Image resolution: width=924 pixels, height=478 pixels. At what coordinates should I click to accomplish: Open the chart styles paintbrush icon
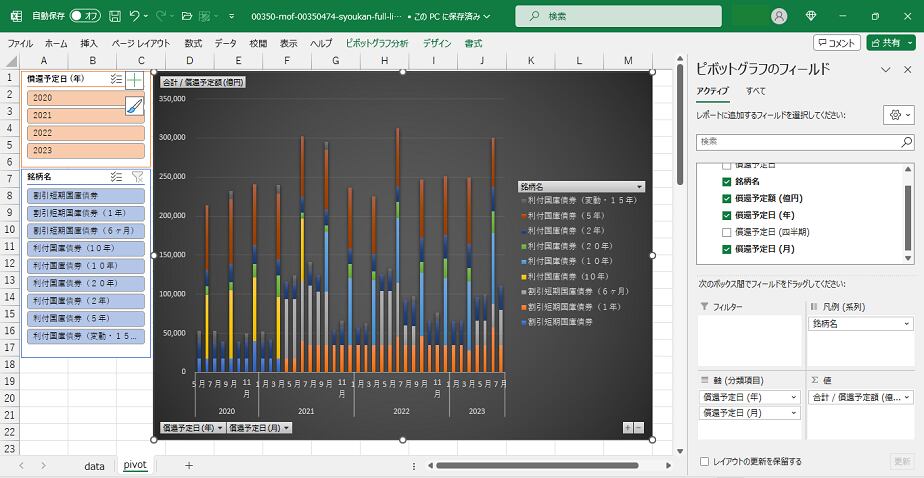[x=135, y=104]
